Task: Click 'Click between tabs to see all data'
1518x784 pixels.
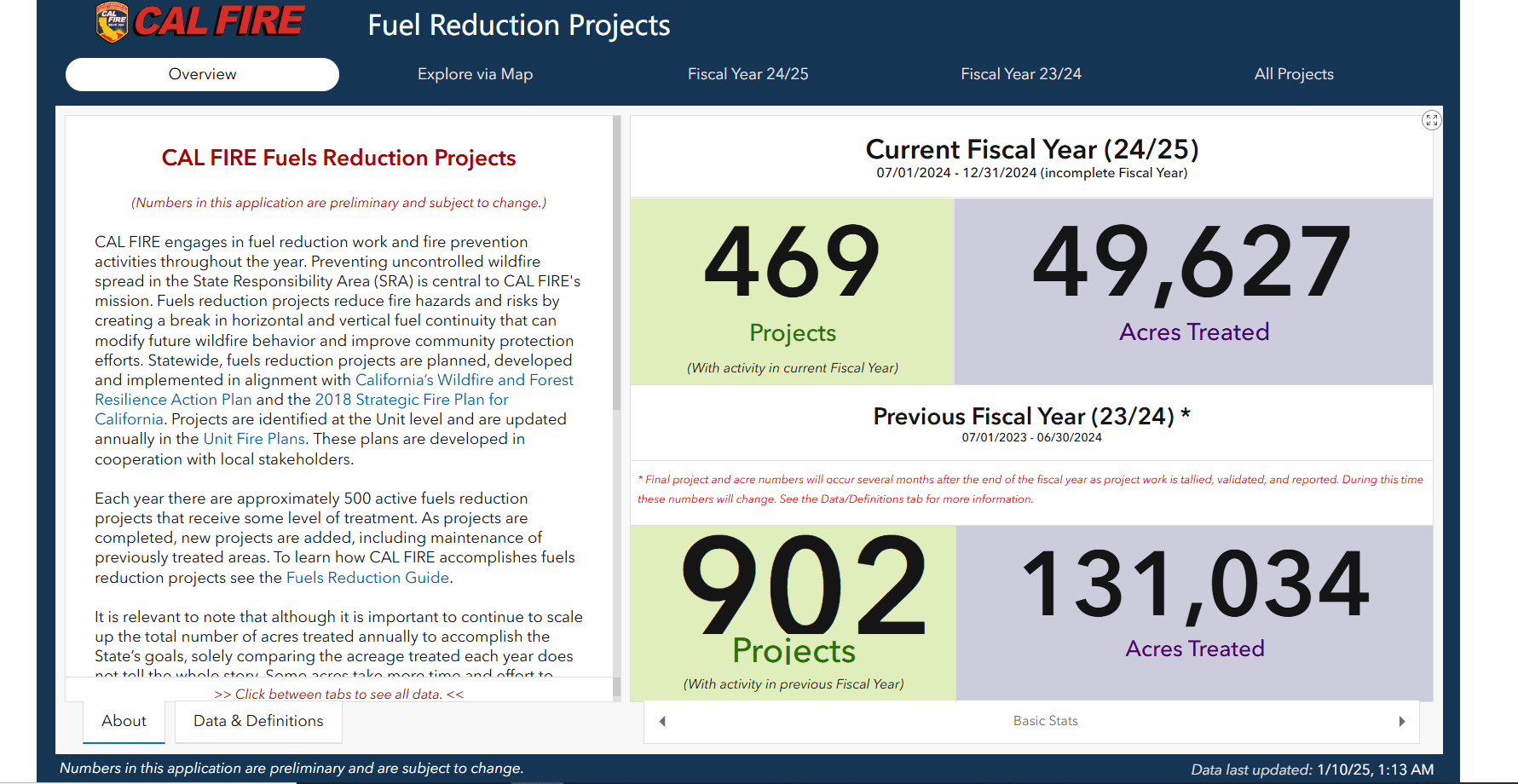Action: [339, 694]
